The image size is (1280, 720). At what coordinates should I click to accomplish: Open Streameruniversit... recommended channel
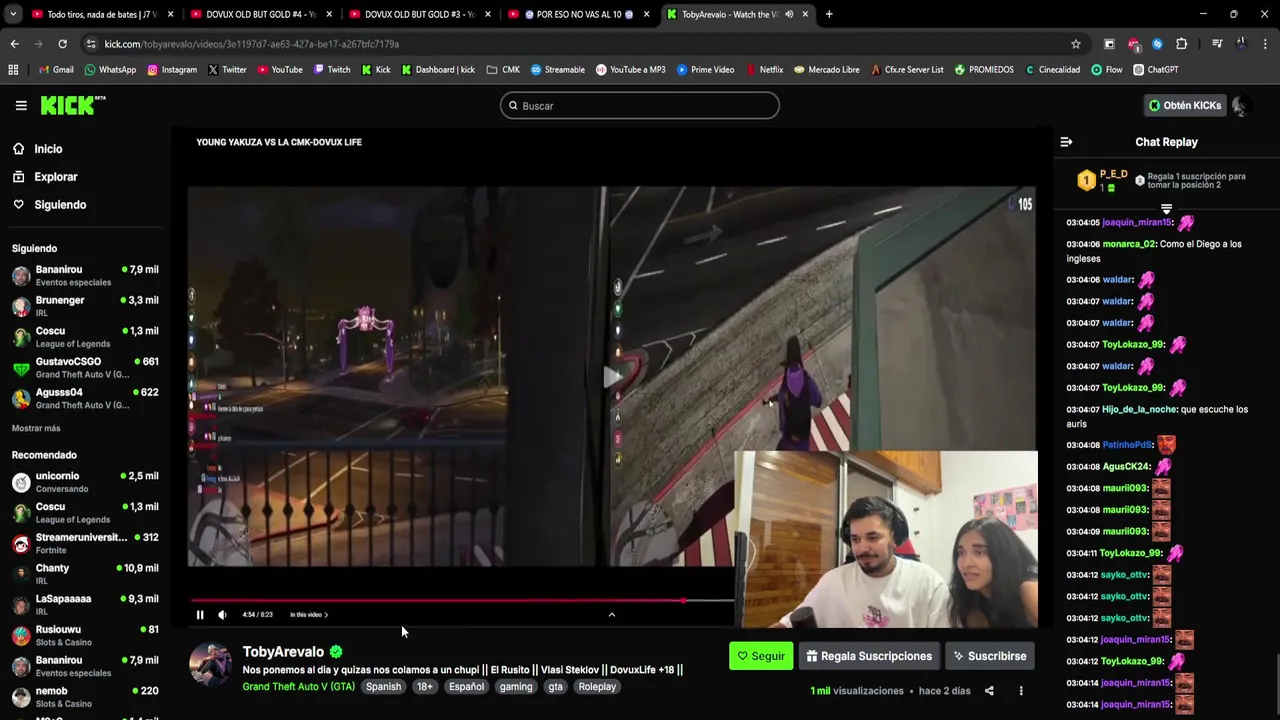(x=85, y=543)
